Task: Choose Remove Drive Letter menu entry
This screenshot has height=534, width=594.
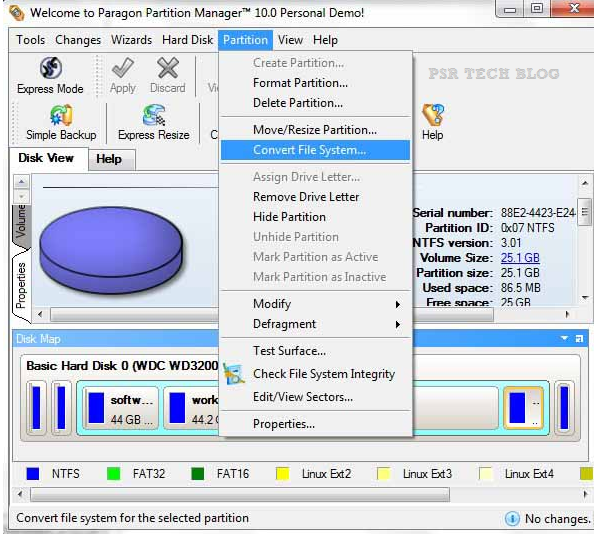Action: [315, 197]
